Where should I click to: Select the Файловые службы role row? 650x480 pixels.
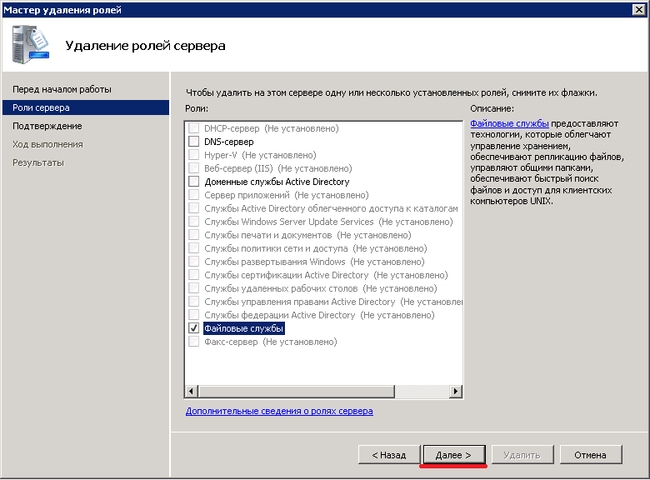coord(244,328)
